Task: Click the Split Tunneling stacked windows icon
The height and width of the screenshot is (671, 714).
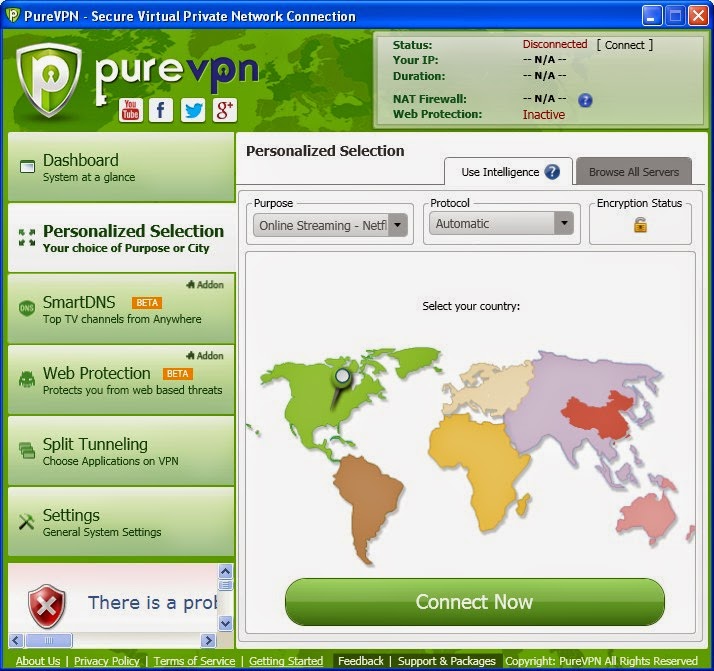Action: tap(27, 450)
